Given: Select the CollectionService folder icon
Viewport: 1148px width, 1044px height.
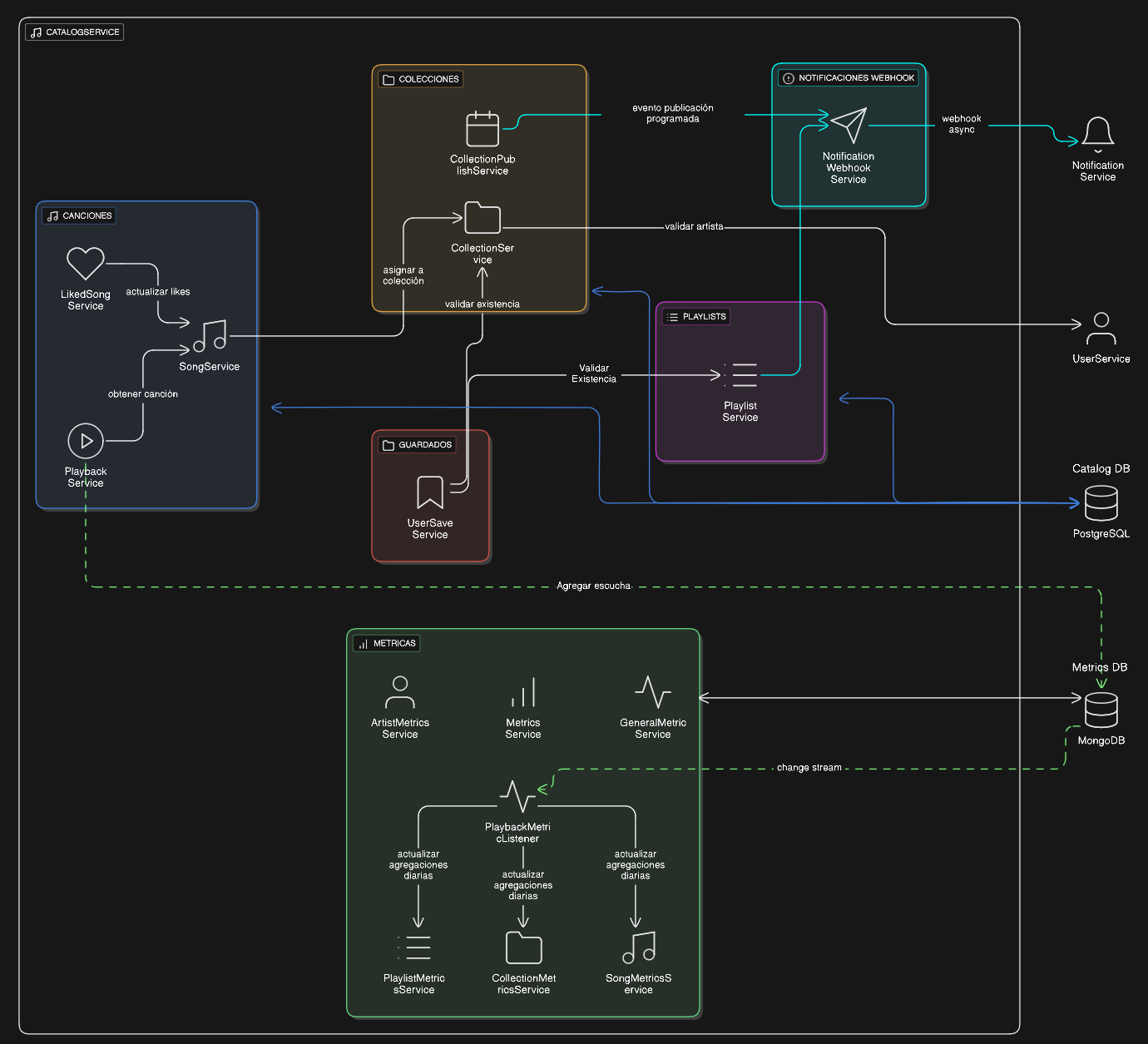Looking at the screenshot, I should (482, 217).
